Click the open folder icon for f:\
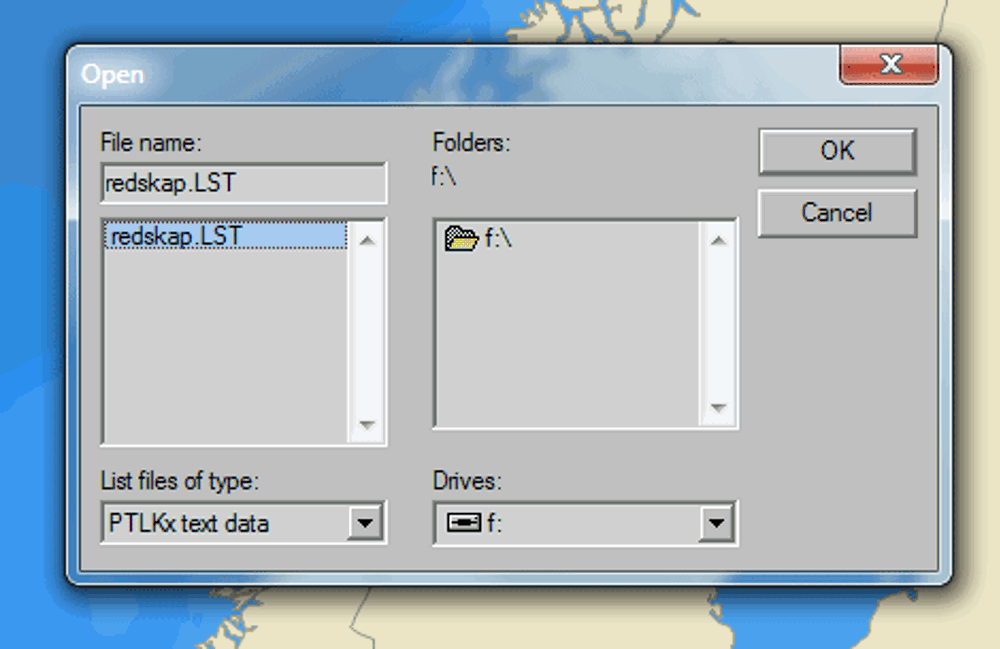 (461, 240)
